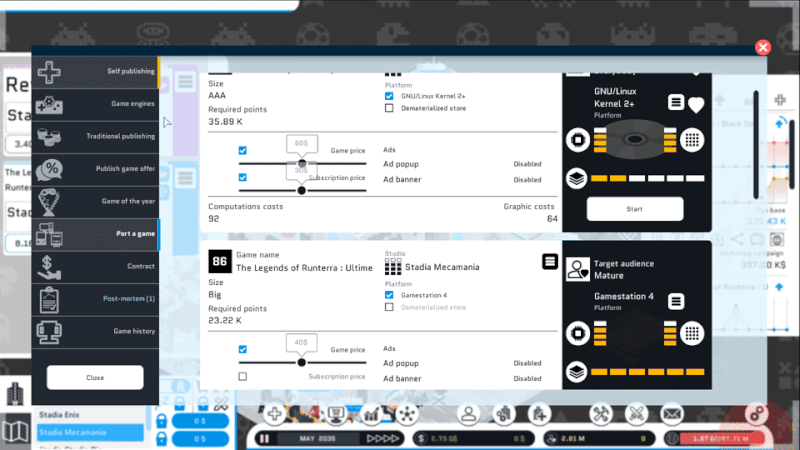Open staff person icon in bottom toolbar
This screenshot has height=450, width=800.
[x=468, y=414]
